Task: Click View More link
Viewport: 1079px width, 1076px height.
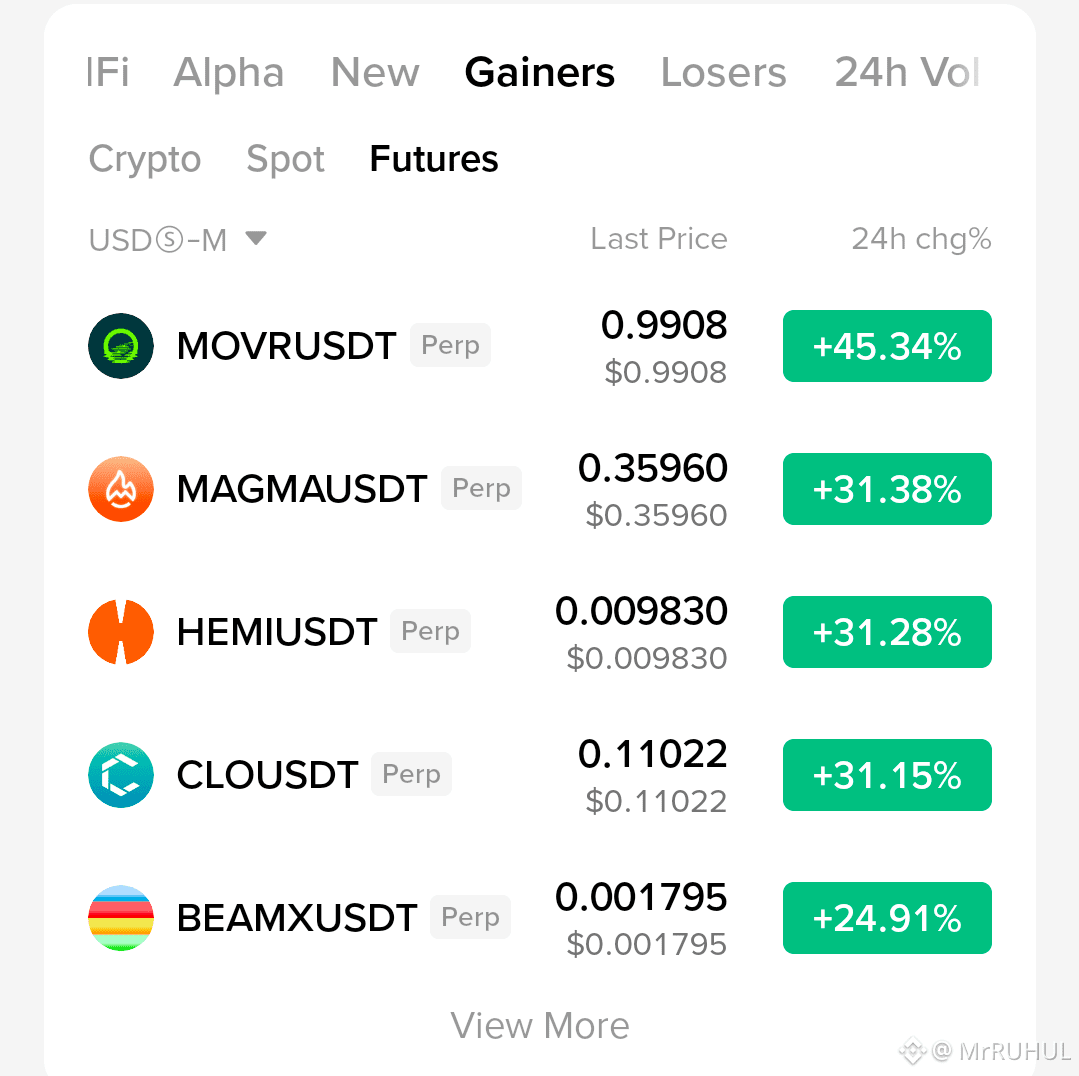Action: pyautogui.click(x=540, y=1026)
